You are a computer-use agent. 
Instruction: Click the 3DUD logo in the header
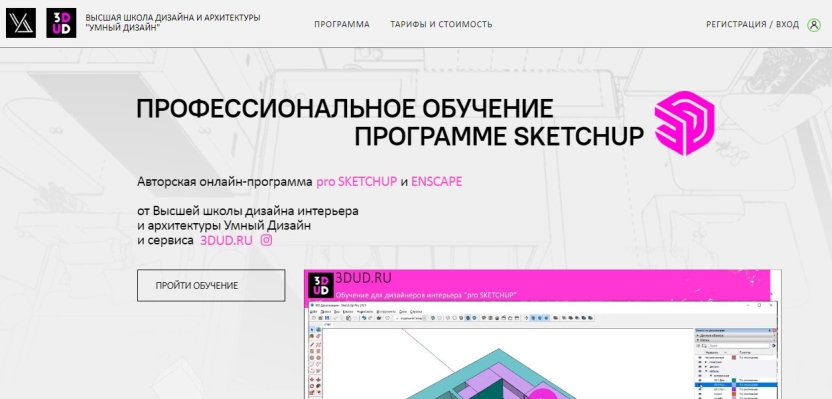61,23
